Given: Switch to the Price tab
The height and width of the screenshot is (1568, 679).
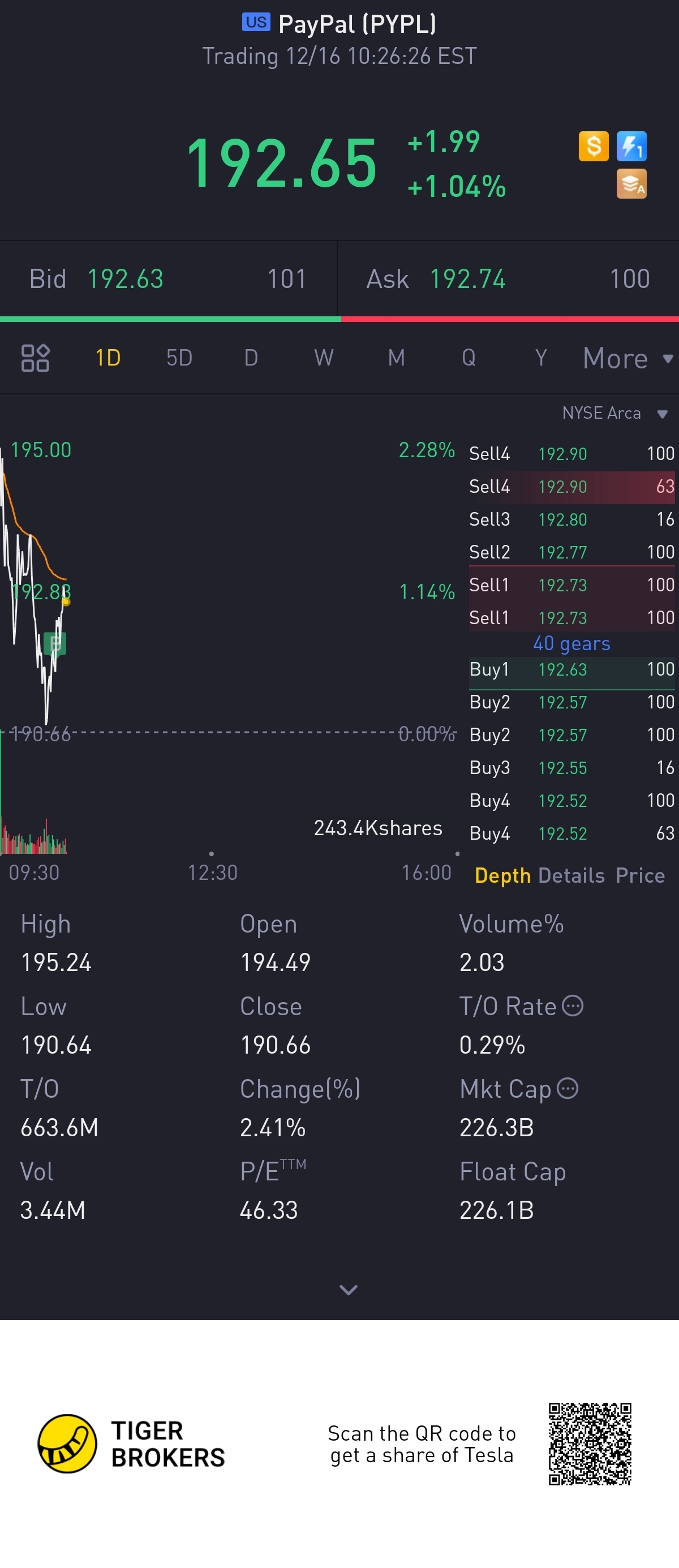Looking at the screenshot, I should tap(640, 875).
